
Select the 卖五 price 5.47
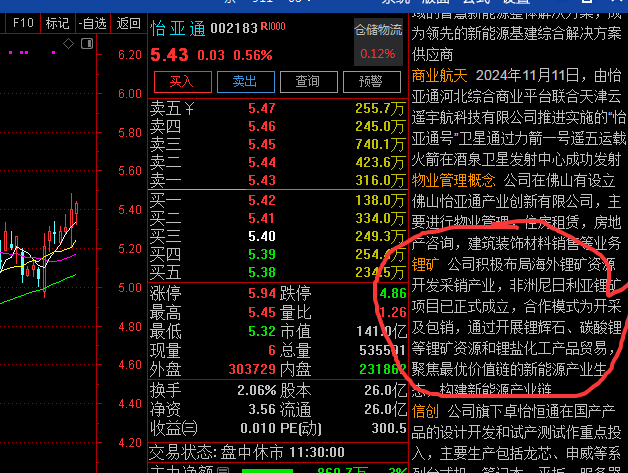pyautogui.click(x=262, y=108)
